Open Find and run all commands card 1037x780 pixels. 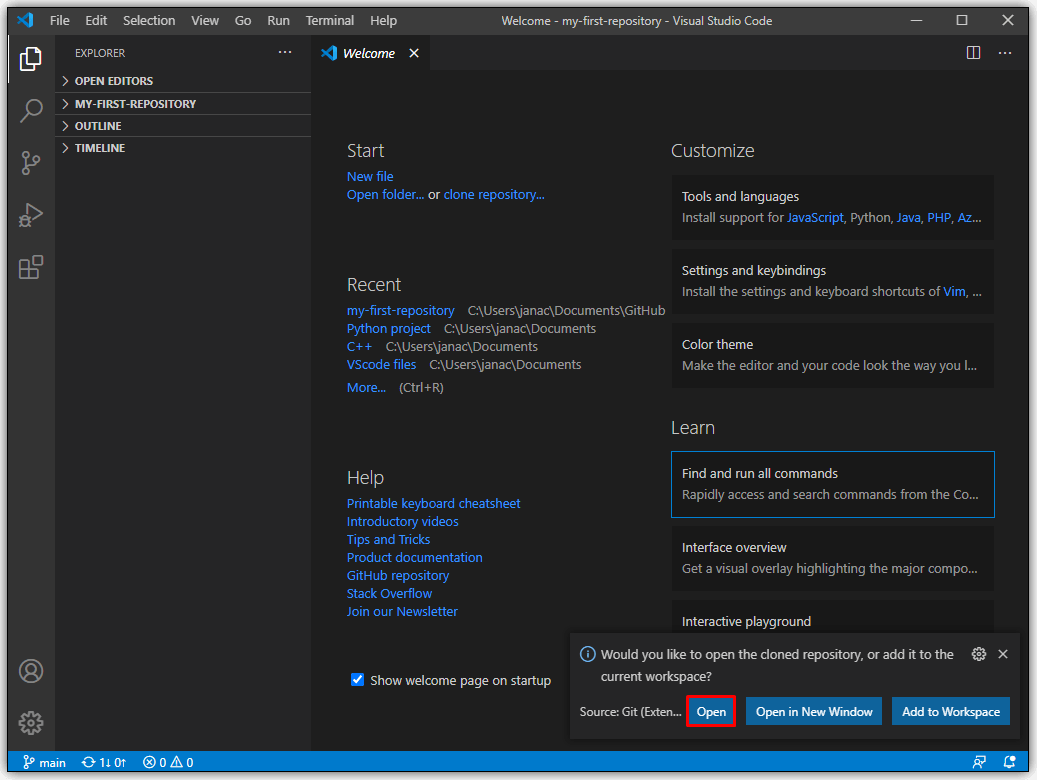[832, 484]
